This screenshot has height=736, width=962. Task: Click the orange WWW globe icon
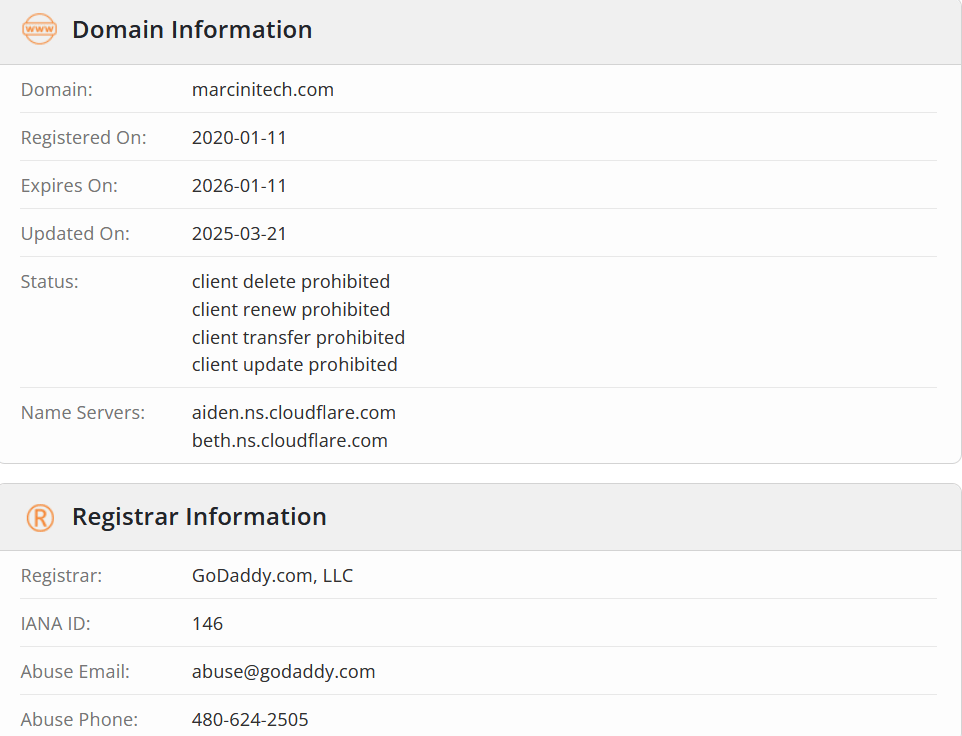(x=39, y=29)
